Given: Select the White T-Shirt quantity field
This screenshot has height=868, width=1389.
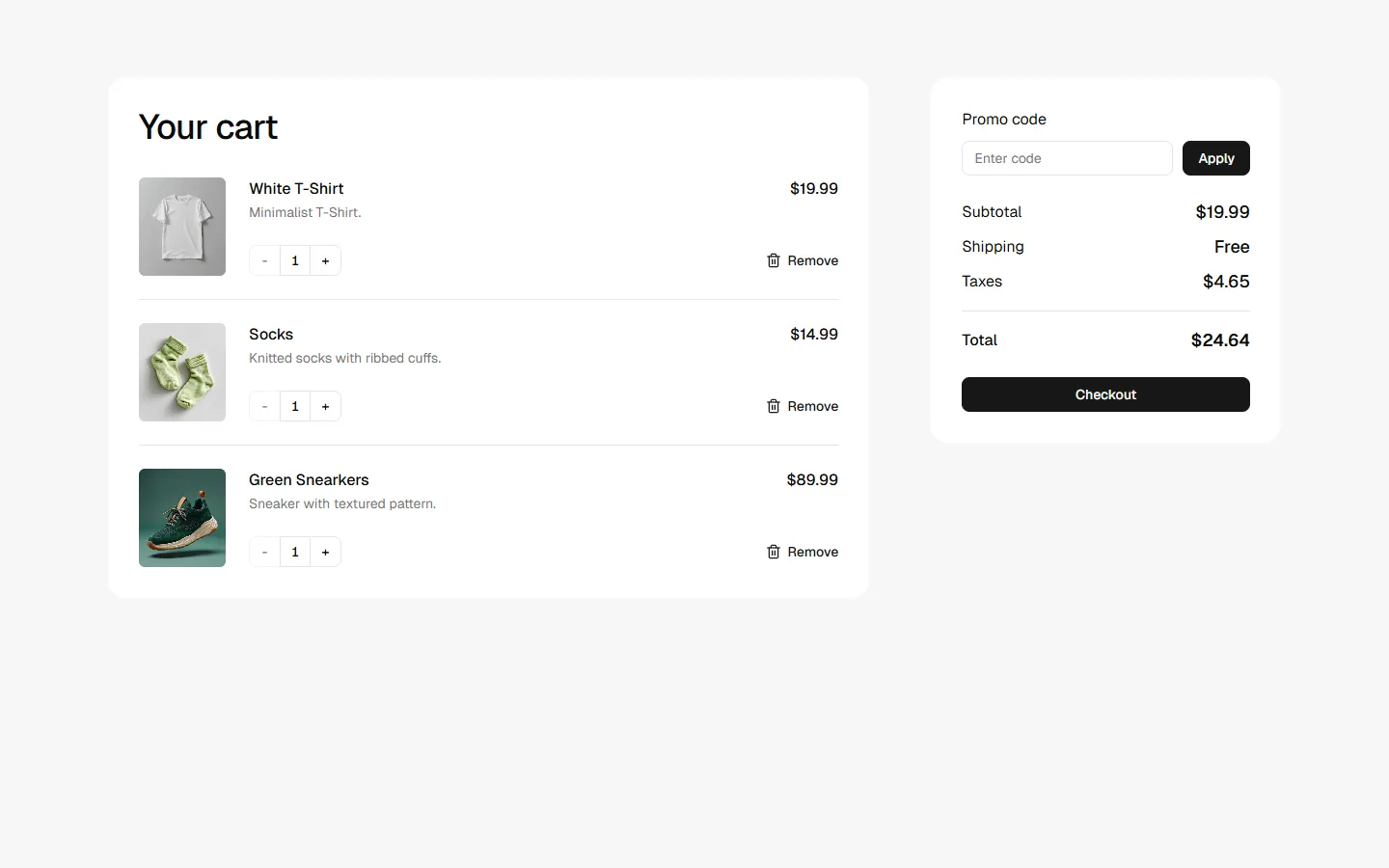Looking at the screenshot, I should coord(294,260).
